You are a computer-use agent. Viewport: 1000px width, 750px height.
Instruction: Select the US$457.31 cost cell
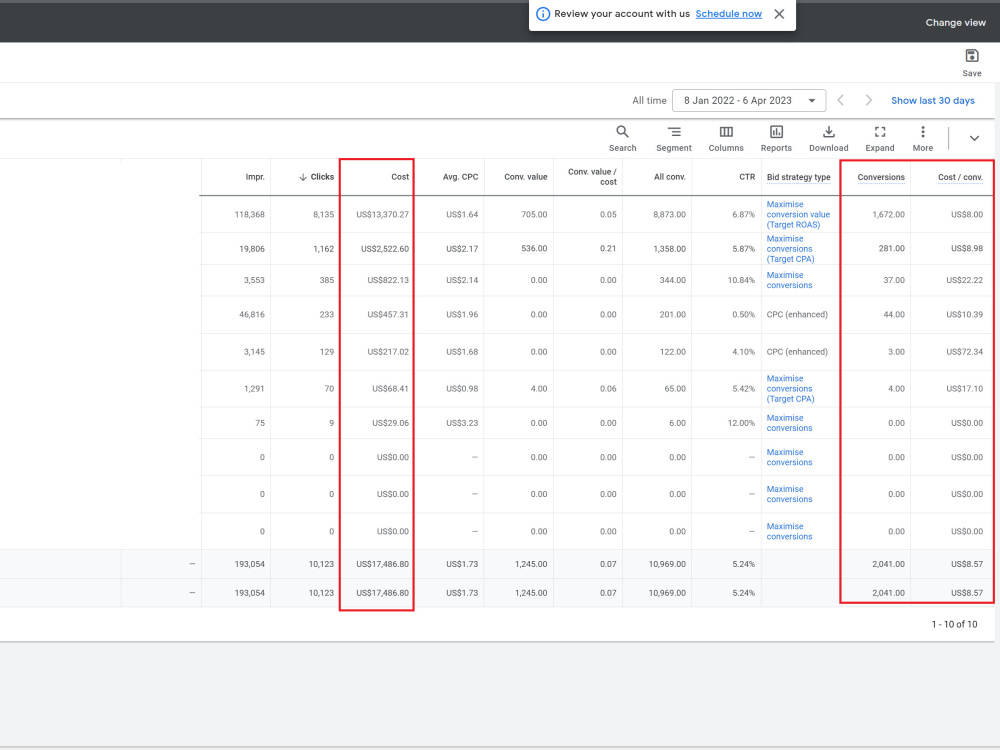[388, 314]
